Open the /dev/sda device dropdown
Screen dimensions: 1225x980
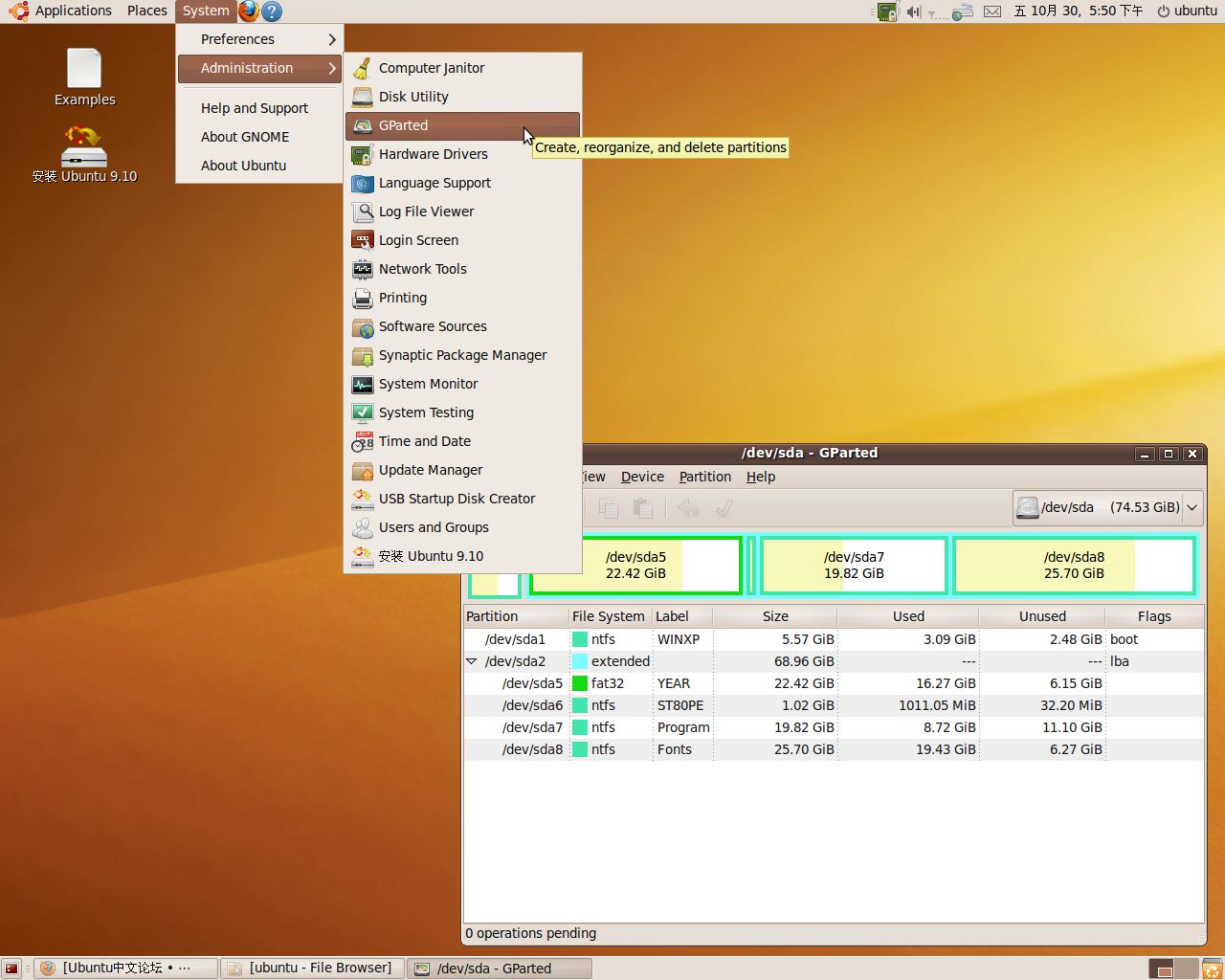tap(1108, 507)
